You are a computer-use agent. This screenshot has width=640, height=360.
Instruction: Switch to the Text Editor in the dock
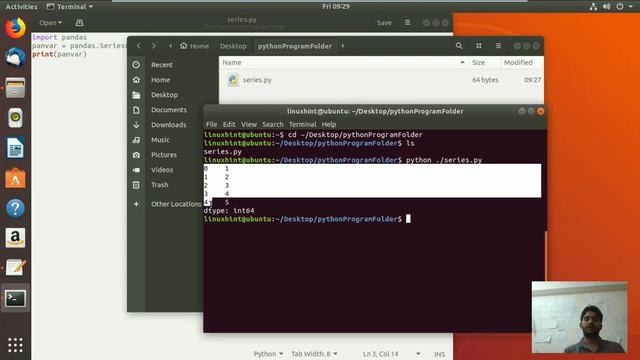(15, 268)
